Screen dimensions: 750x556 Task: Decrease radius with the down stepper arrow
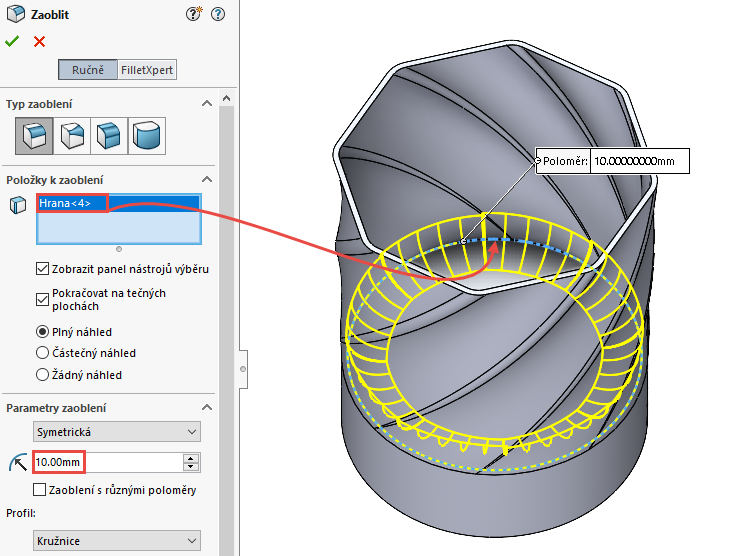pos(191,467)
